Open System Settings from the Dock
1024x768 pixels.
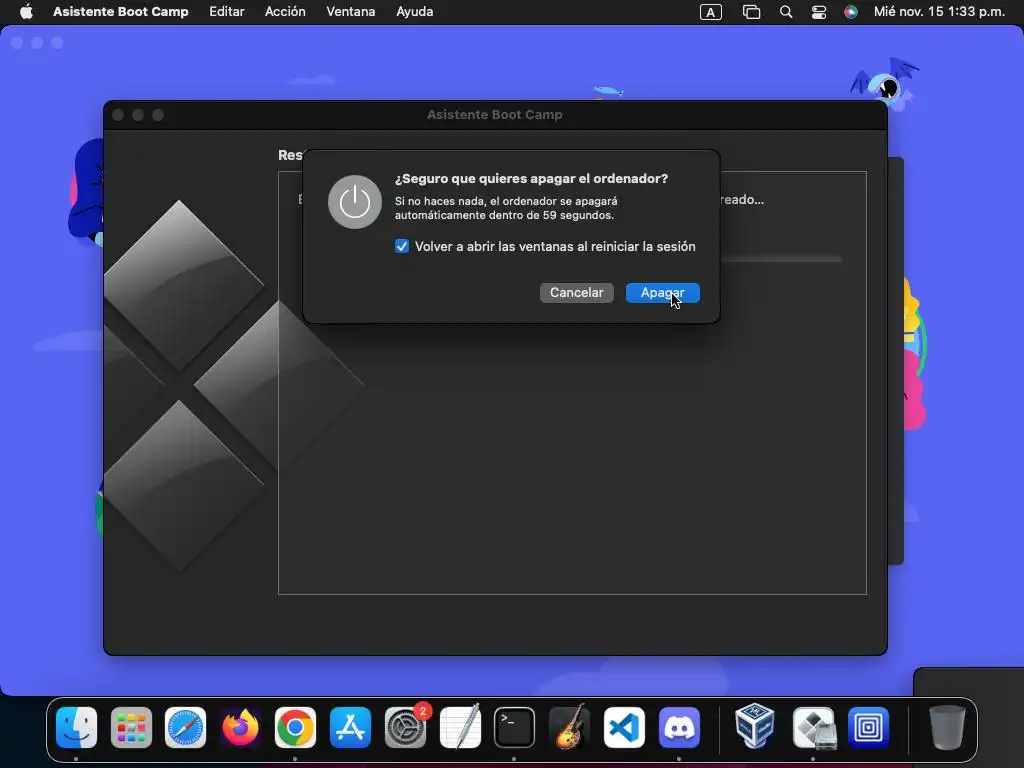coord(406,727)
